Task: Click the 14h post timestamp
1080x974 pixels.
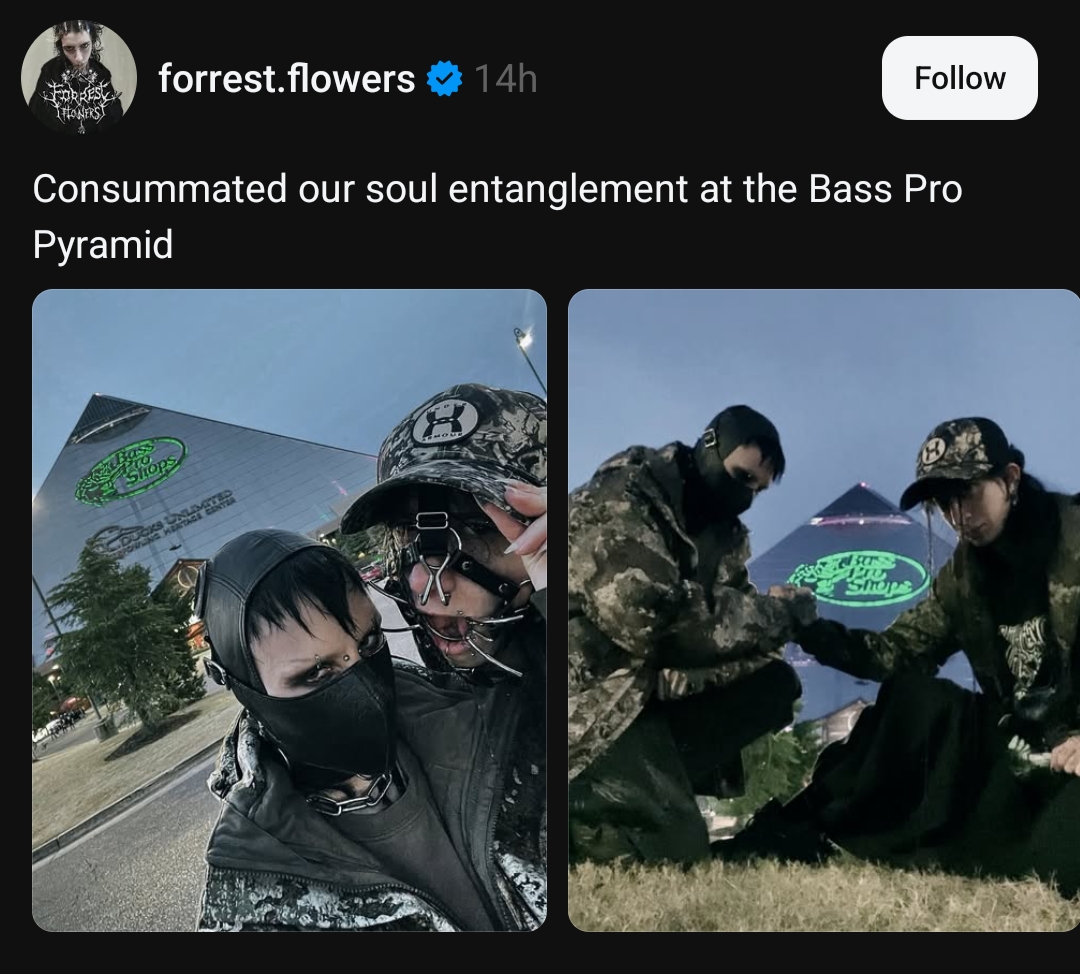Action: pyautogui.click(x=506, y=79)
